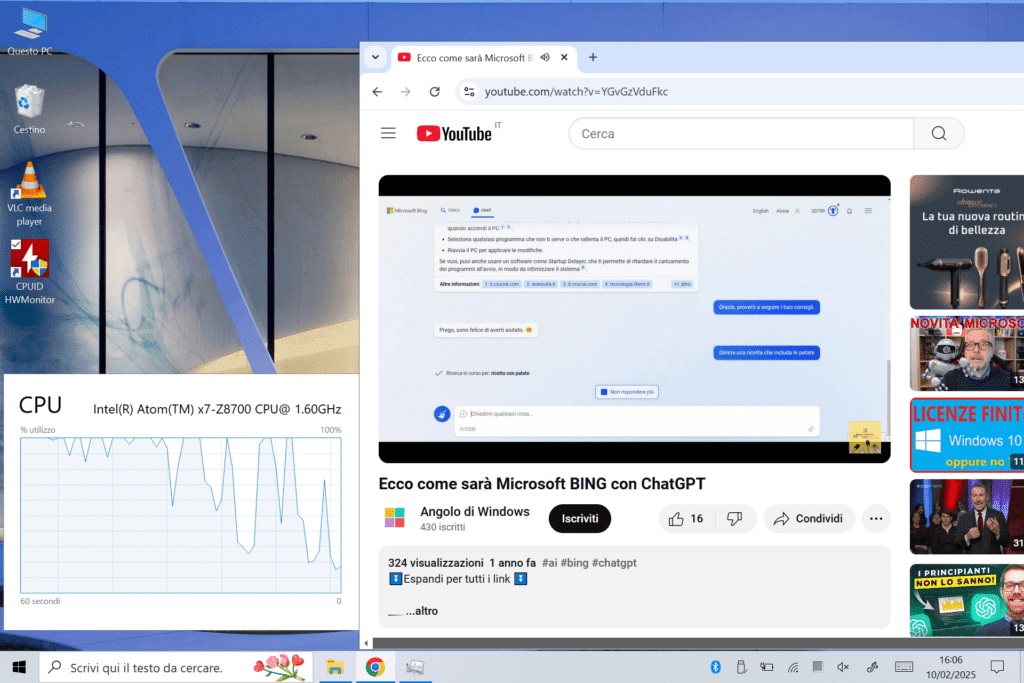Open File Explorer from the taskbar
The image size is (1024, 683).
335,667
